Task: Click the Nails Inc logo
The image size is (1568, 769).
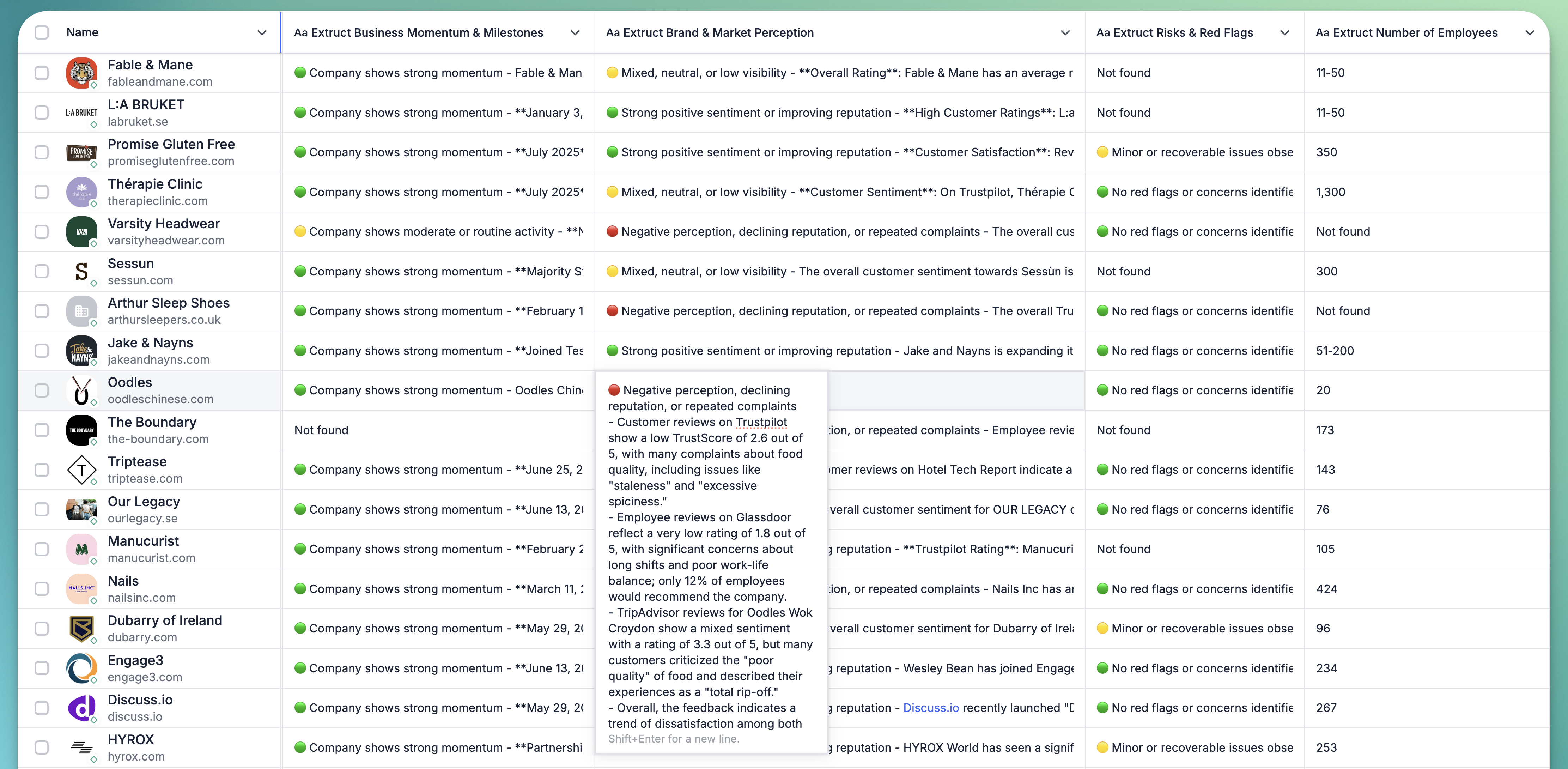Action: pyautogui.click(x=81, y=589)
